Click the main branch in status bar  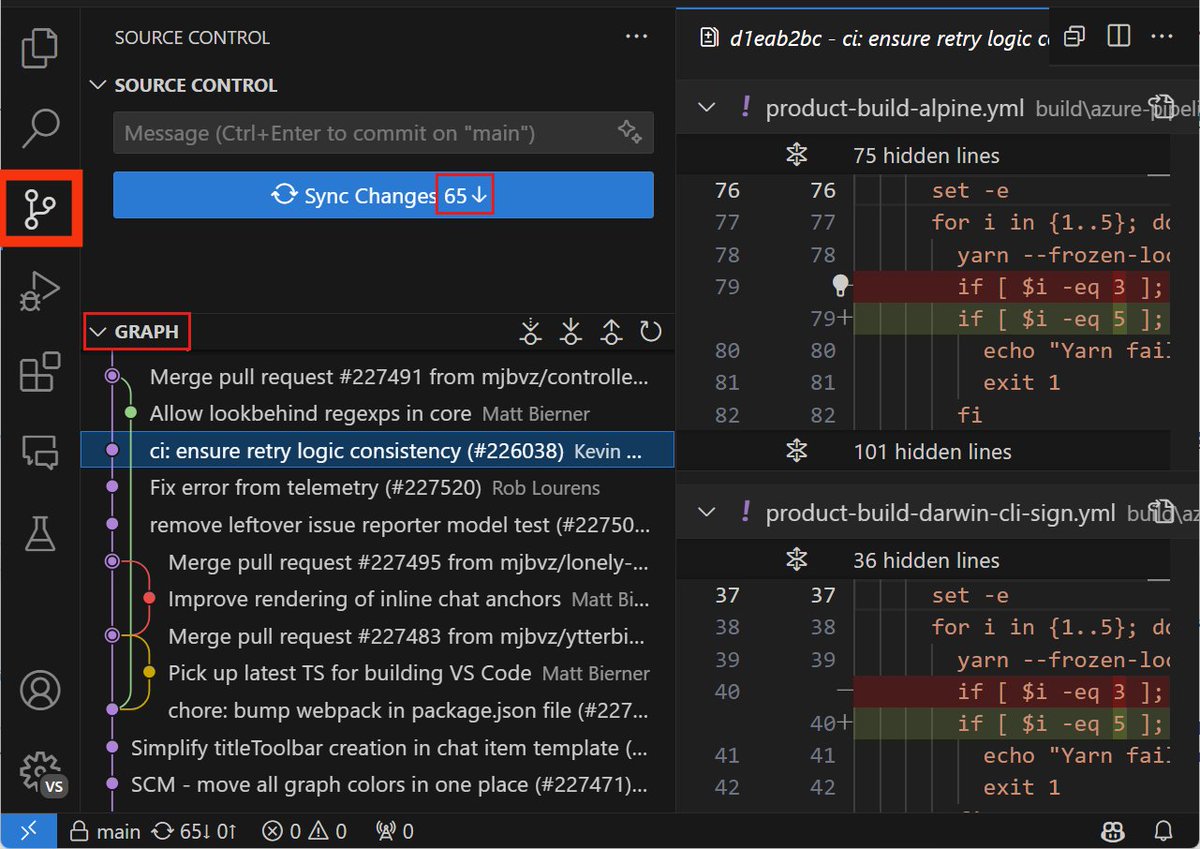click(105, 831)
